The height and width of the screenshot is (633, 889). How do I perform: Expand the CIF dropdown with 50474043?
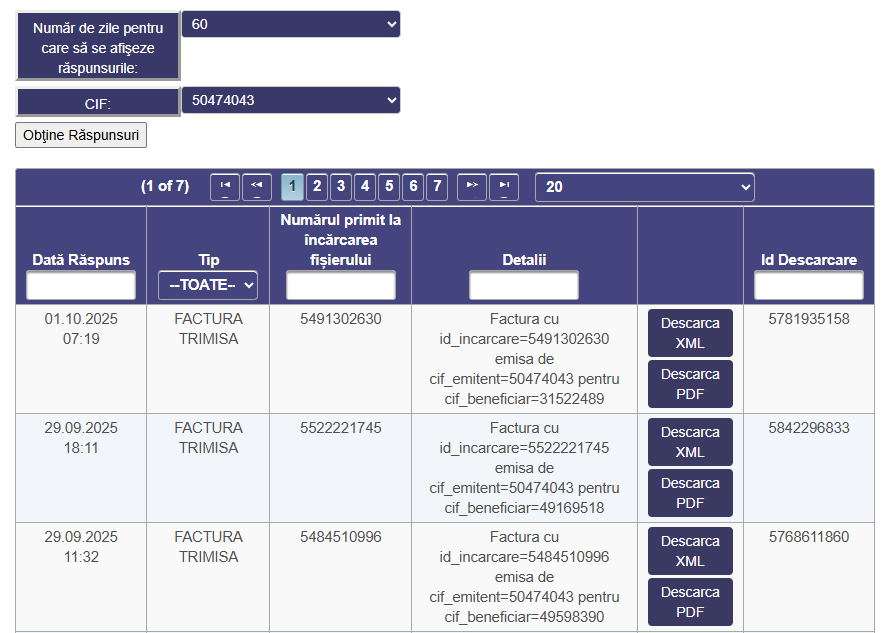tap(290, 100)
